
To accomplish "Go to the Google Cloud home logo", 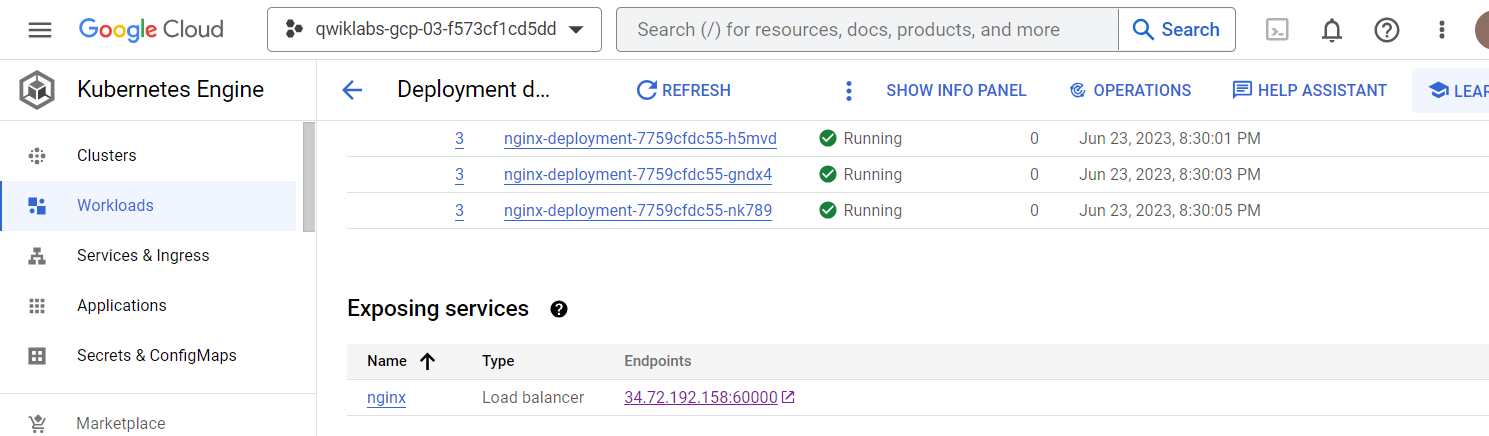I will (x=151, y=30).
